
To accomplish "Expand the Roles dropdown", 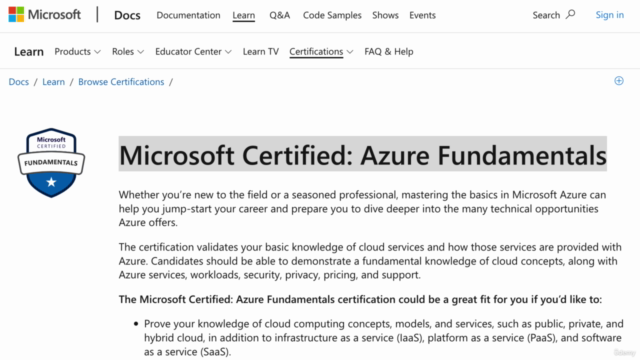I will tap(128, 51).
